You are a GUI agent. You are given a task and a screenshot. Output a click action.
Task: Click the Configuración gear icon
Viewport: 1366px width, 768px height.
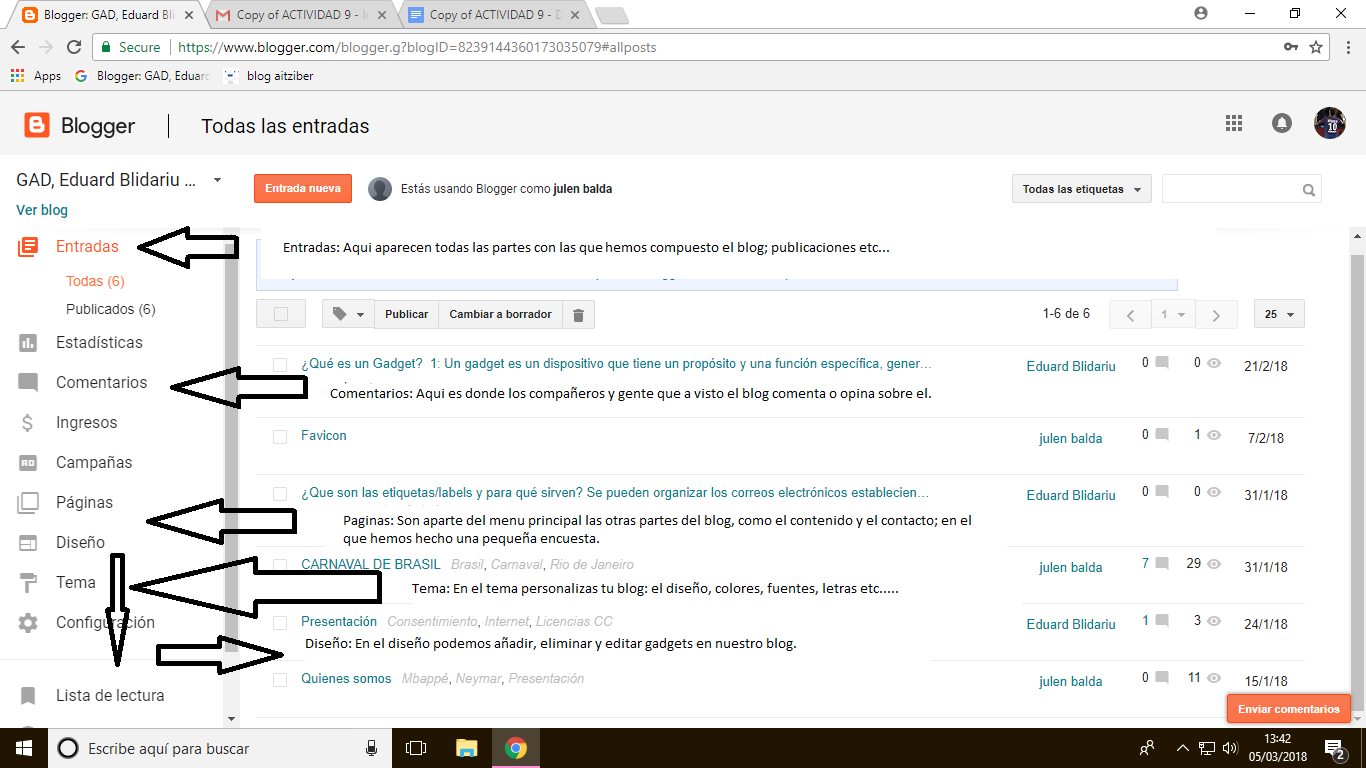point(28,623)
